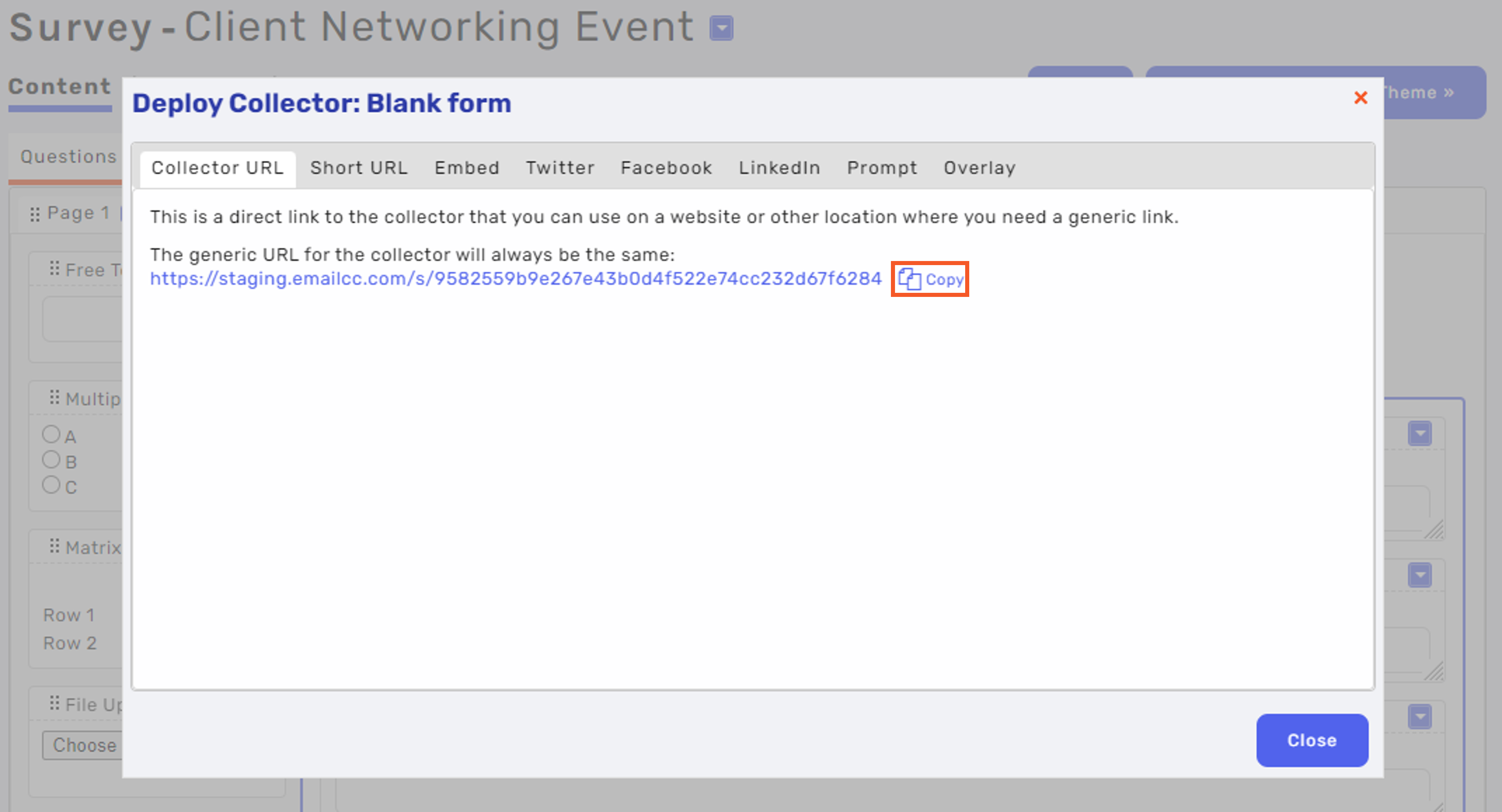
Task: Select radio option A
Action: click(x=51, y=434)
